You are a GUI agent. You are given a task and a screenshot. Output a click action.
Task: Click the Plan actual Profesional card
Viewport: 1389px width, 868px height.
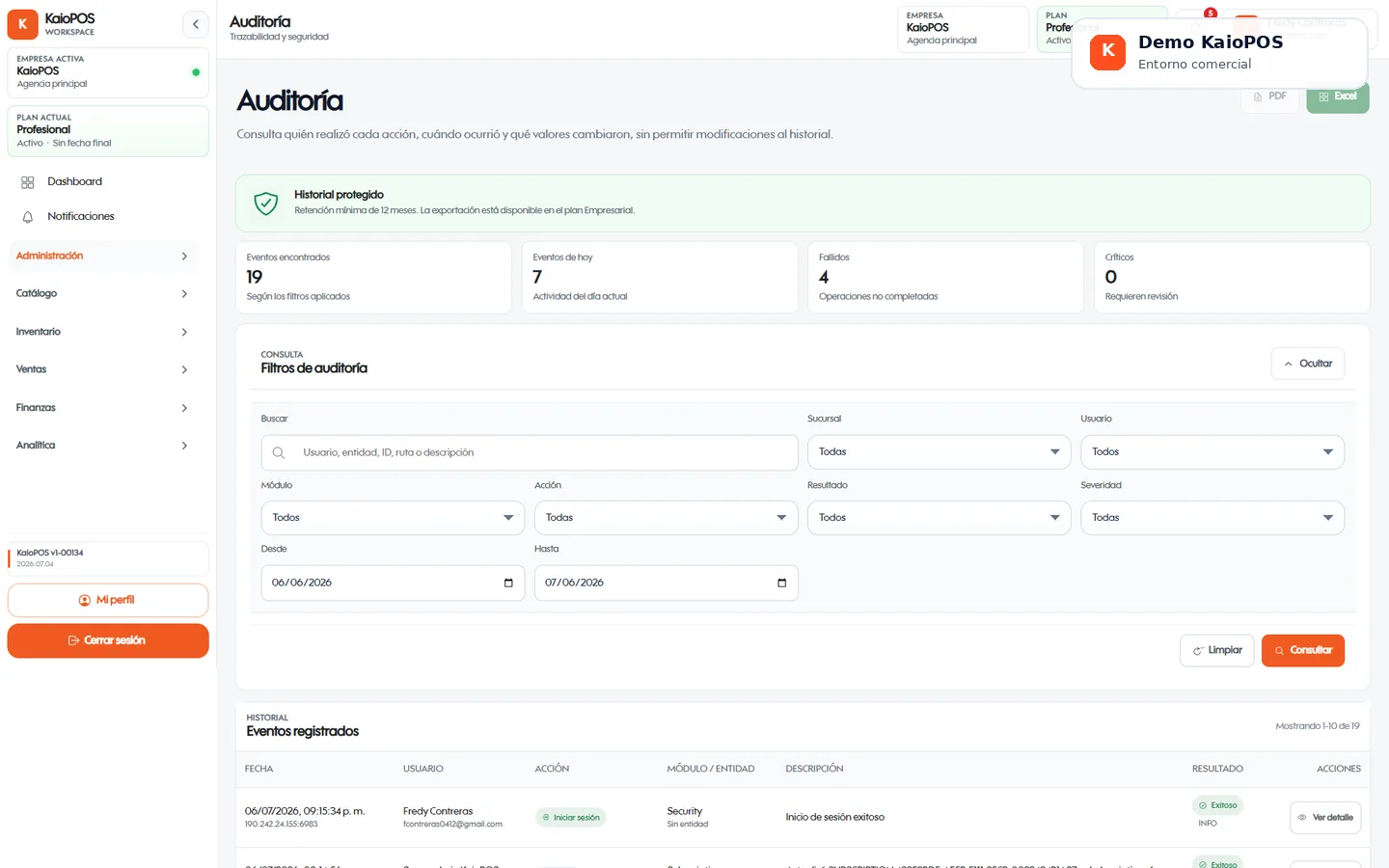tap(108, 130)
